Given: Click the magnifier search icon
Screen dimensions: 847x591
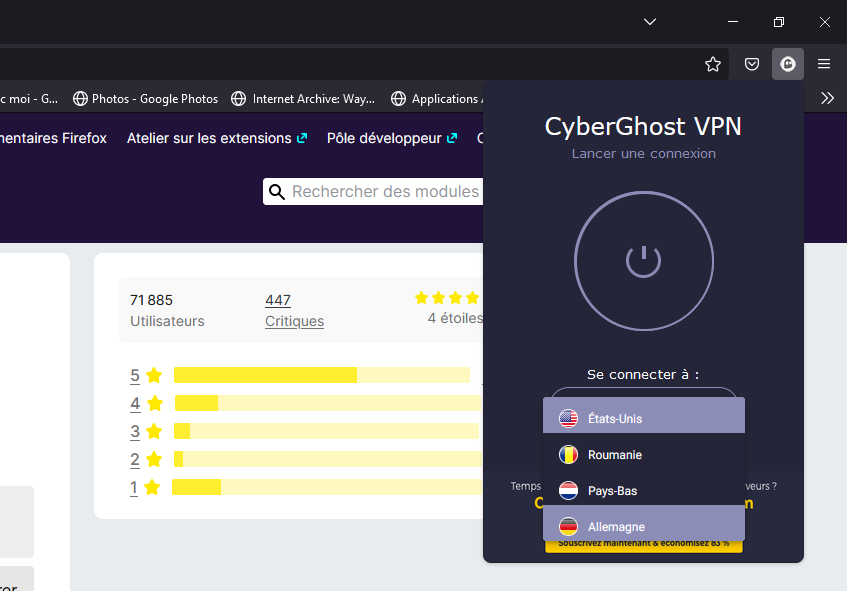Looking at the screenshot, I should [x=277, y=192].
